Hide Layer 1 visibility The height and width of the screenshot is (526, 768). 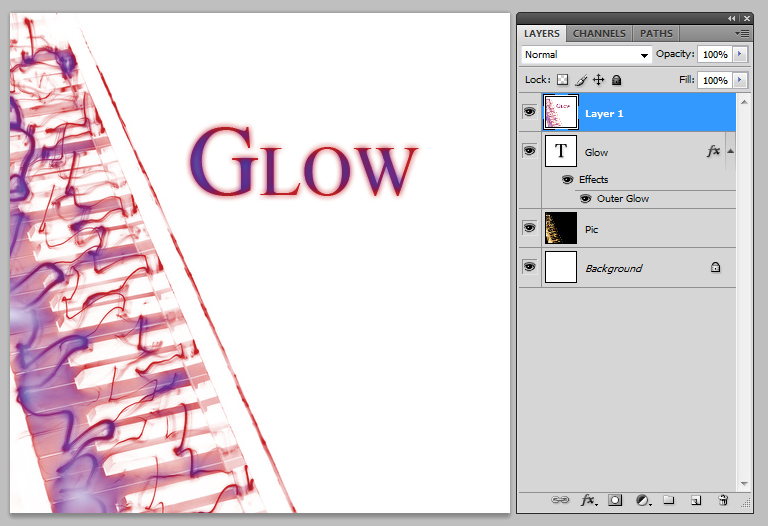tap(529, 112)
